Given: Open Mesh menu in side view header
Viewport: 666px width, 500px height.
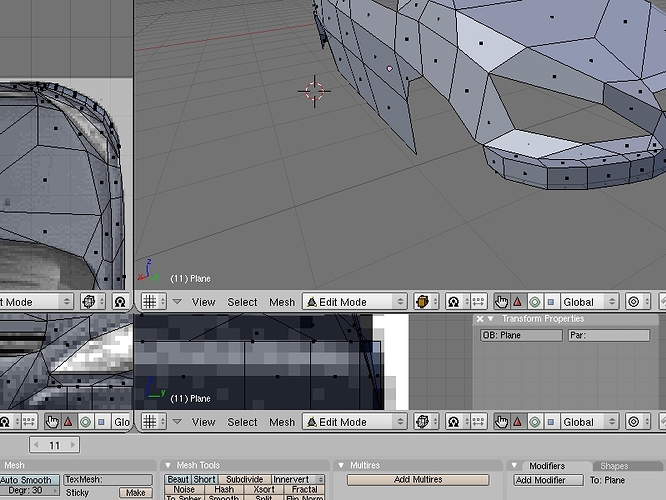Looking at the screenshot, I should [x=282, y=422].
